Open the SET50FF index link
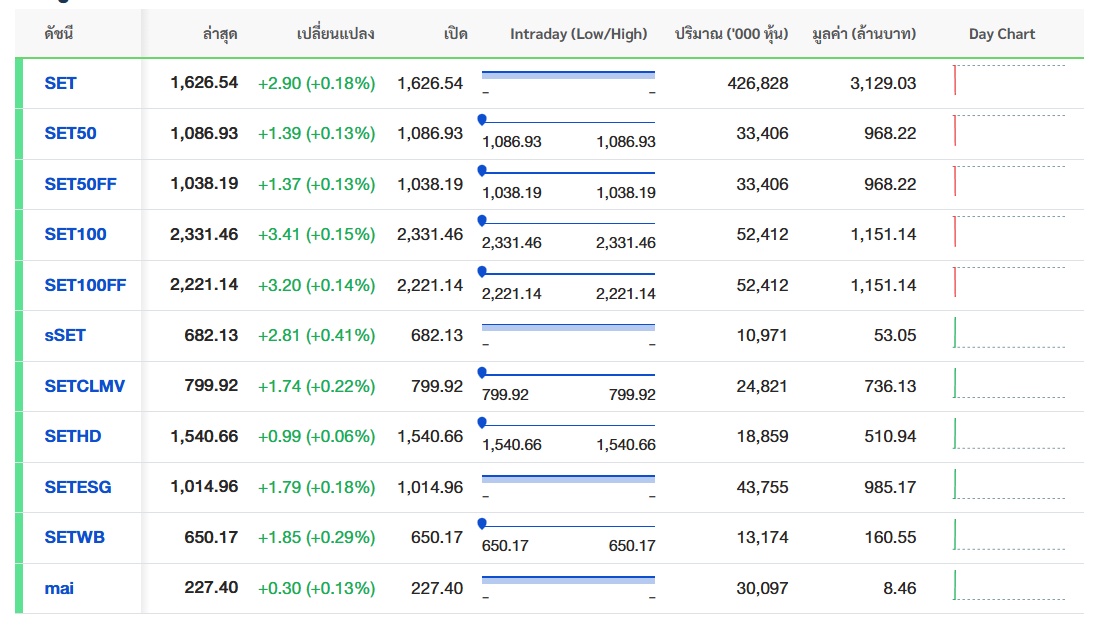Image resolution: width=1096 pixels, height=629 pixels. (x=80, y=184)
